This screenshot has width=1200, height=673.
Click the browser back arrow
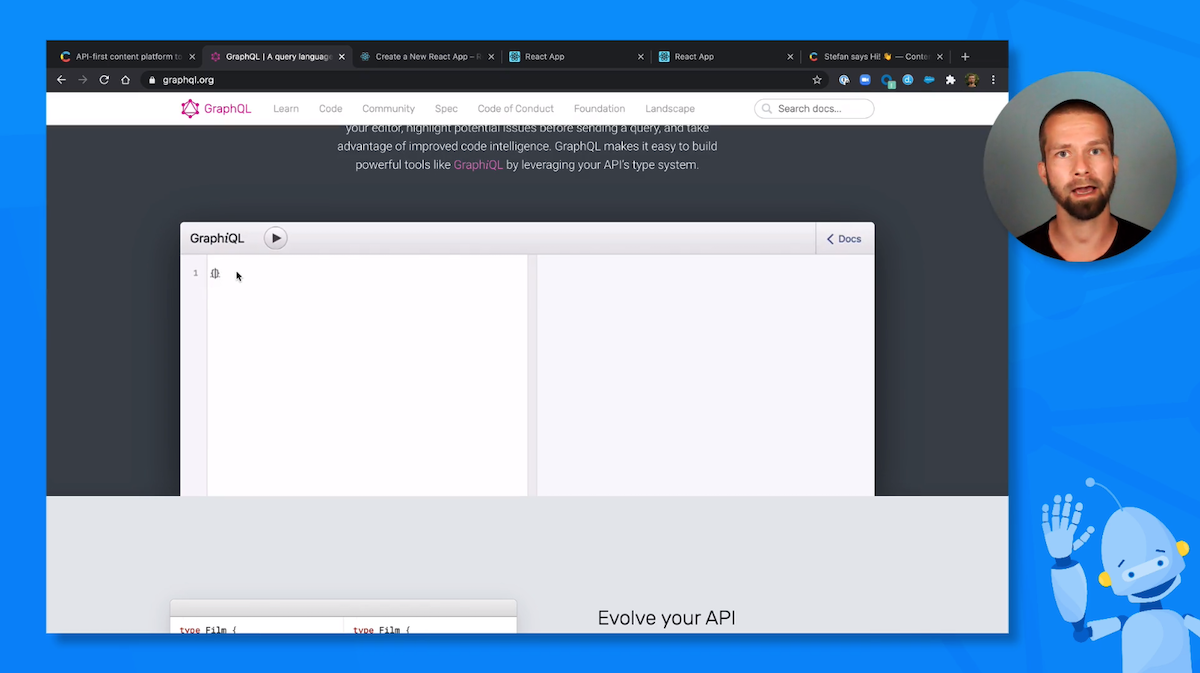61,80
